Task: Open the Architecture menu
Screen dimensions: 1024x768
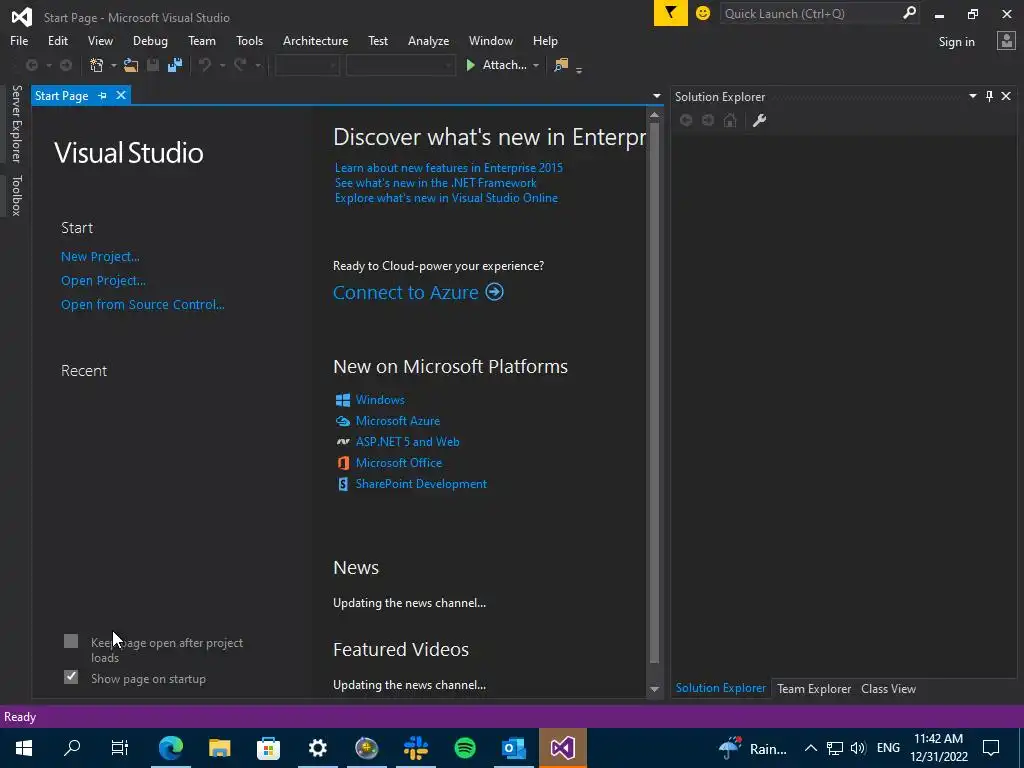Action: 315,40
